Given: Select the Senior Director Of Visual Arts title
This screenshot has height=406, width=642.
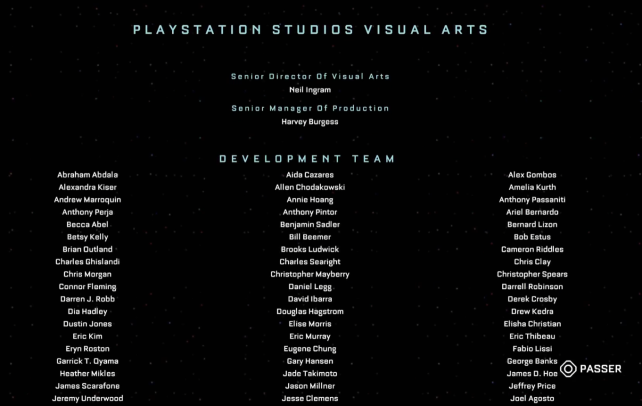Looking at the screenshot, I should [x=310, y=76].
